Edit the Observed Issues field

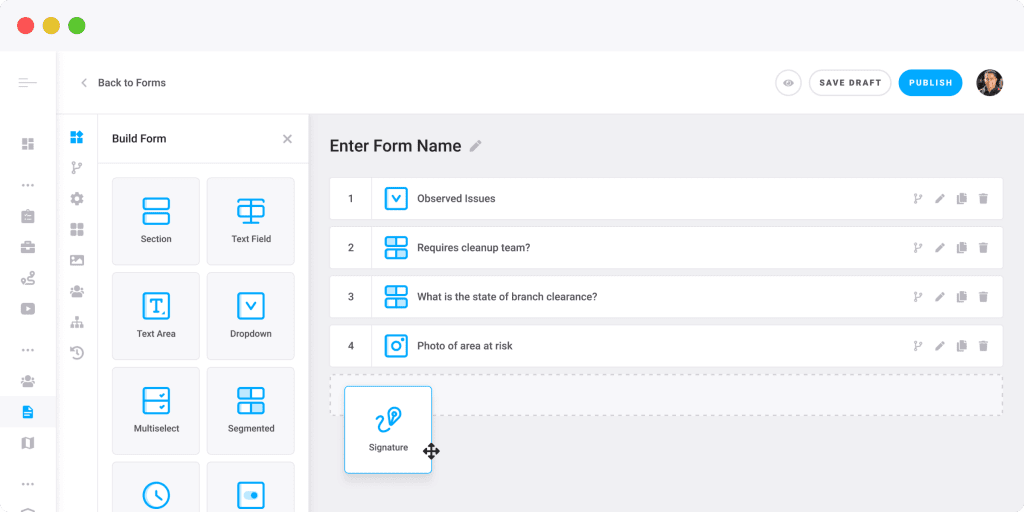pyautogui.click(x=940, y=199)
